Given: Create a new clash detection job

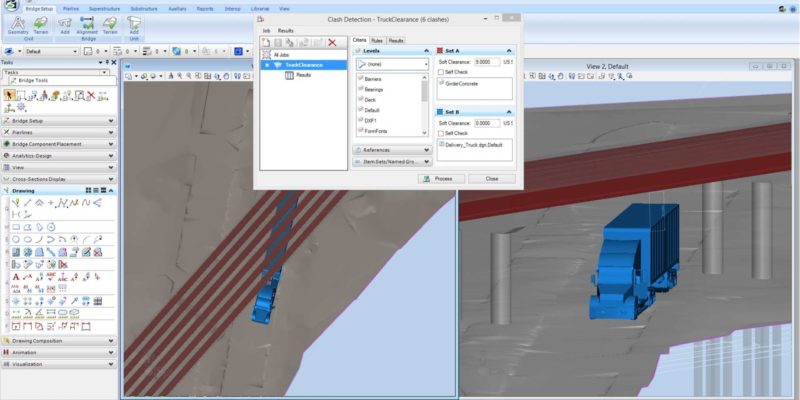Looking at the screenshot, I should point(266,43).
